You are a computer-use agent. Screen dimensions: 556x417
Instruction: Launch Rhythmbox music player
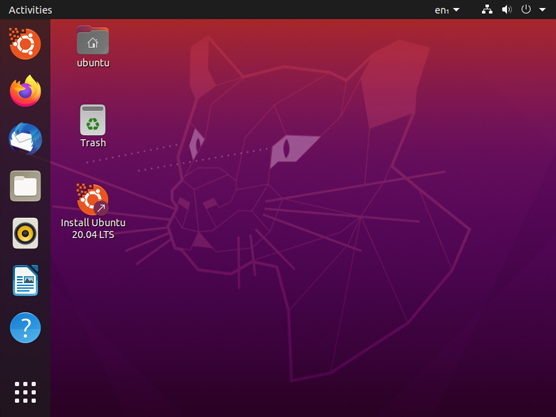(25, 233)
